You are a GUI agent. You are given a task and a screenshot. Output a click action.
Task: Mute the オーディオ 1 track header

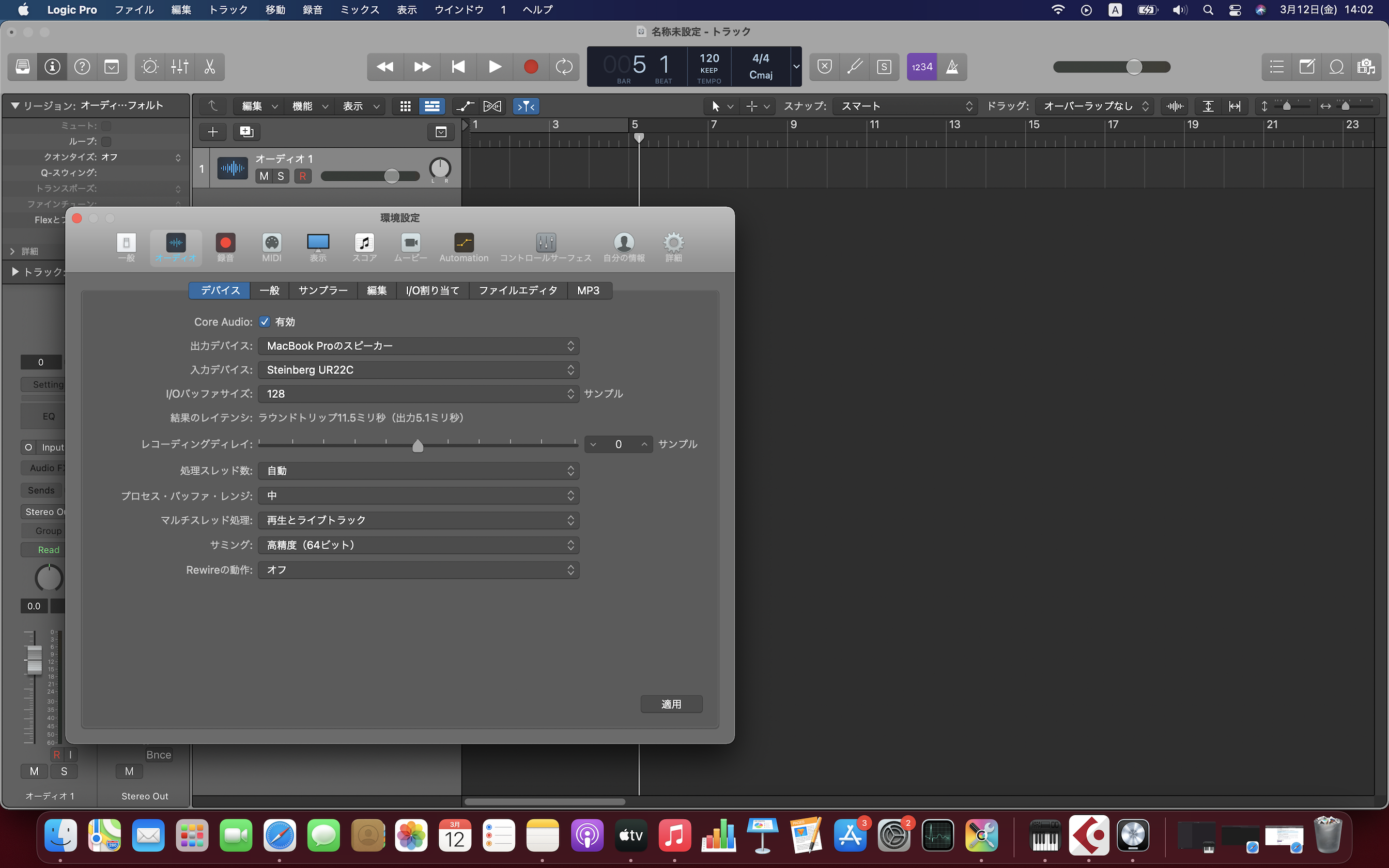click(x=264, y=176)
